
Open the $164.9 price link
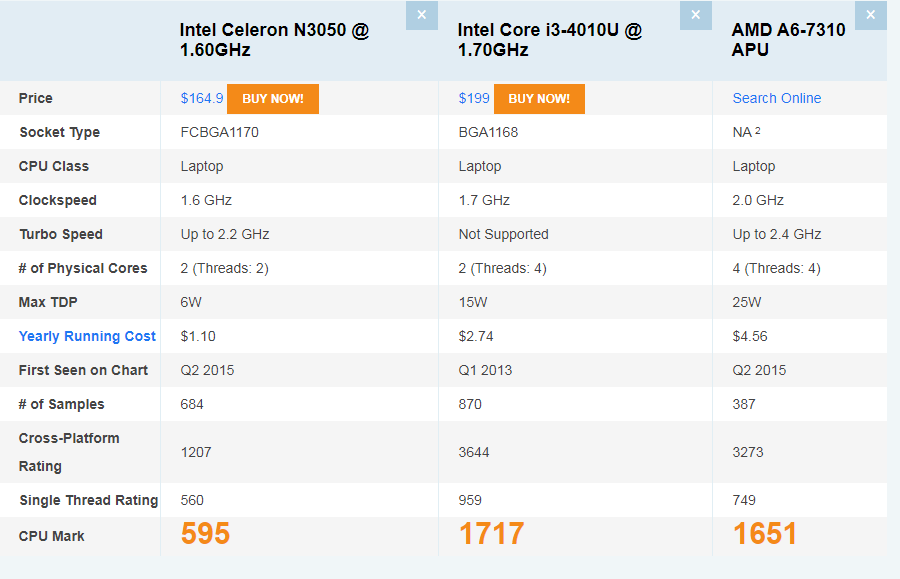(x=201, y=99)
